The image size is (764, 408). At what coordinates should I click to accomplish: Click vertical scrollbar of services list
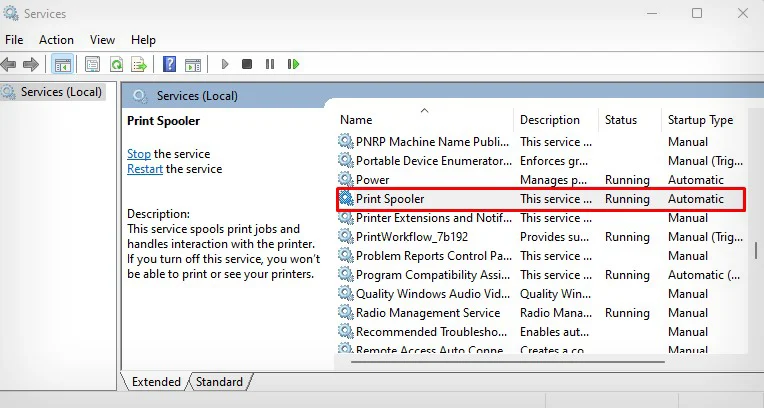pyautogui.click(x=756, y=250)
